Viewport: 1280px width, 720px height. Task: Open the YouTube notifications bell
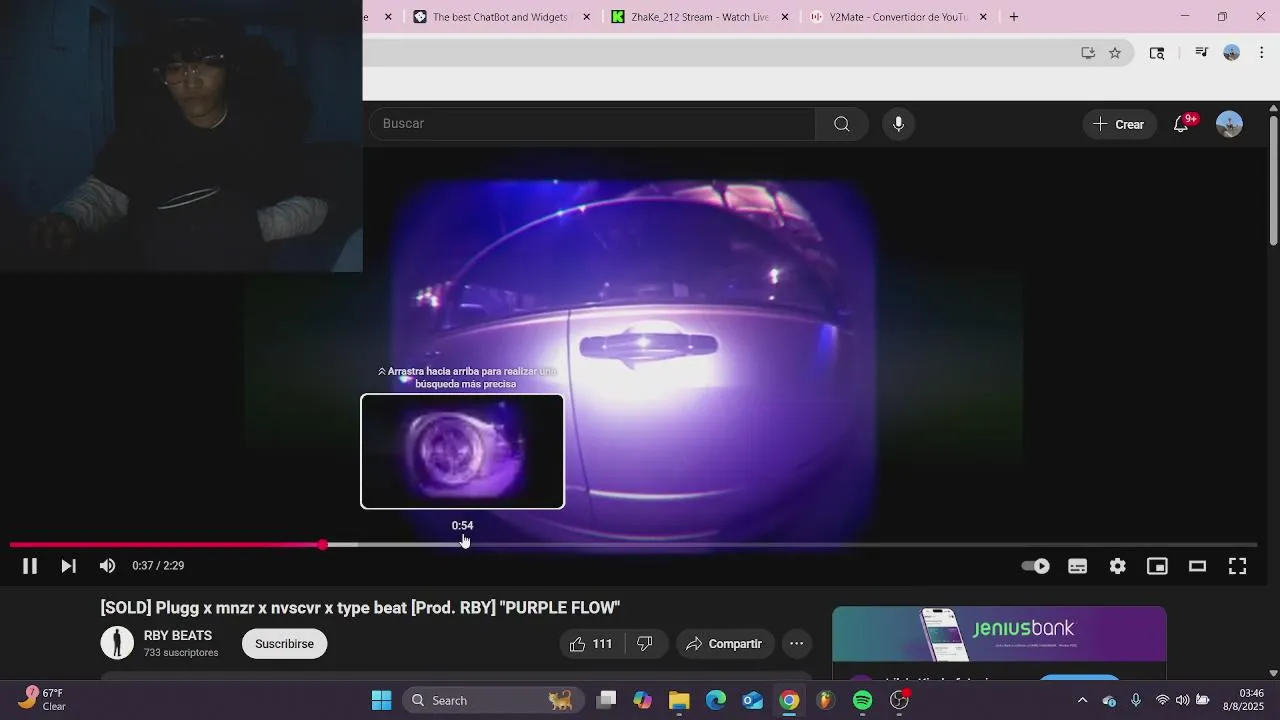1181,124
